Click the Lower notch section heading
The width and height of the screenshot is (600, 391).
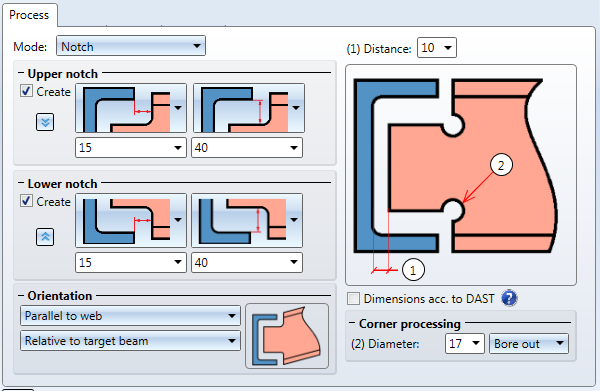coord(62,184)
